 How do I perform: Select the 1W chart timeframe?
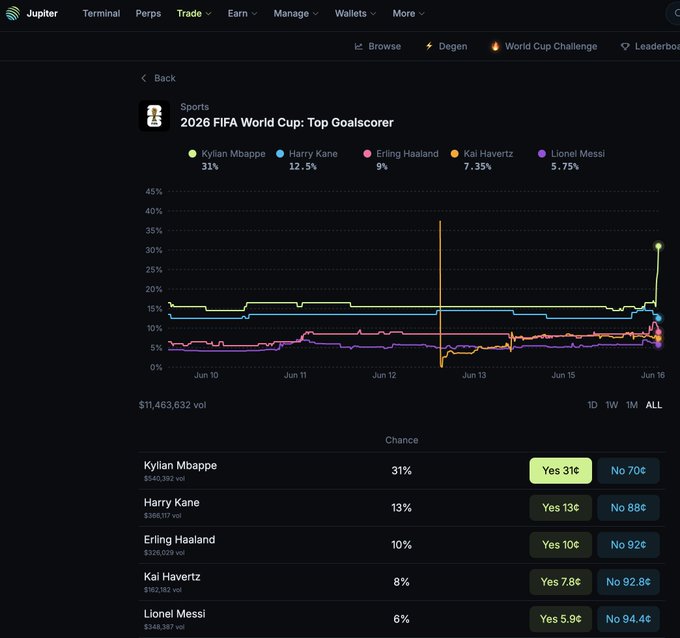[611, 405]
